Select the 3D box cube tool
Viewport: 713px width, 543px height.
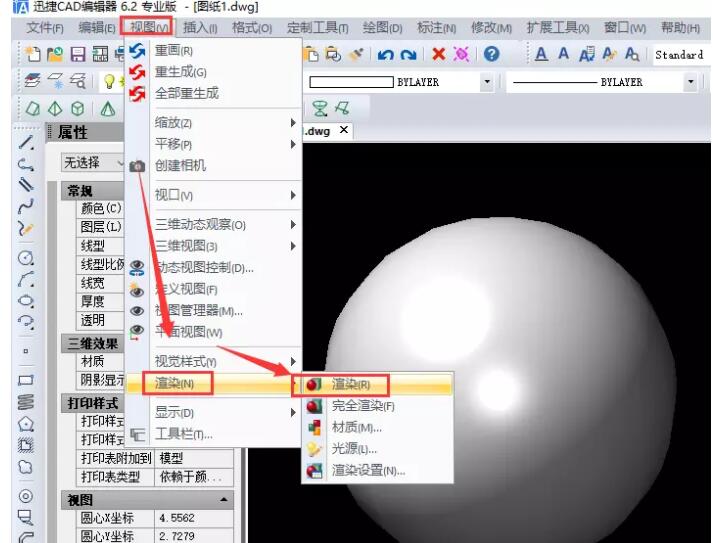point(78,109)
